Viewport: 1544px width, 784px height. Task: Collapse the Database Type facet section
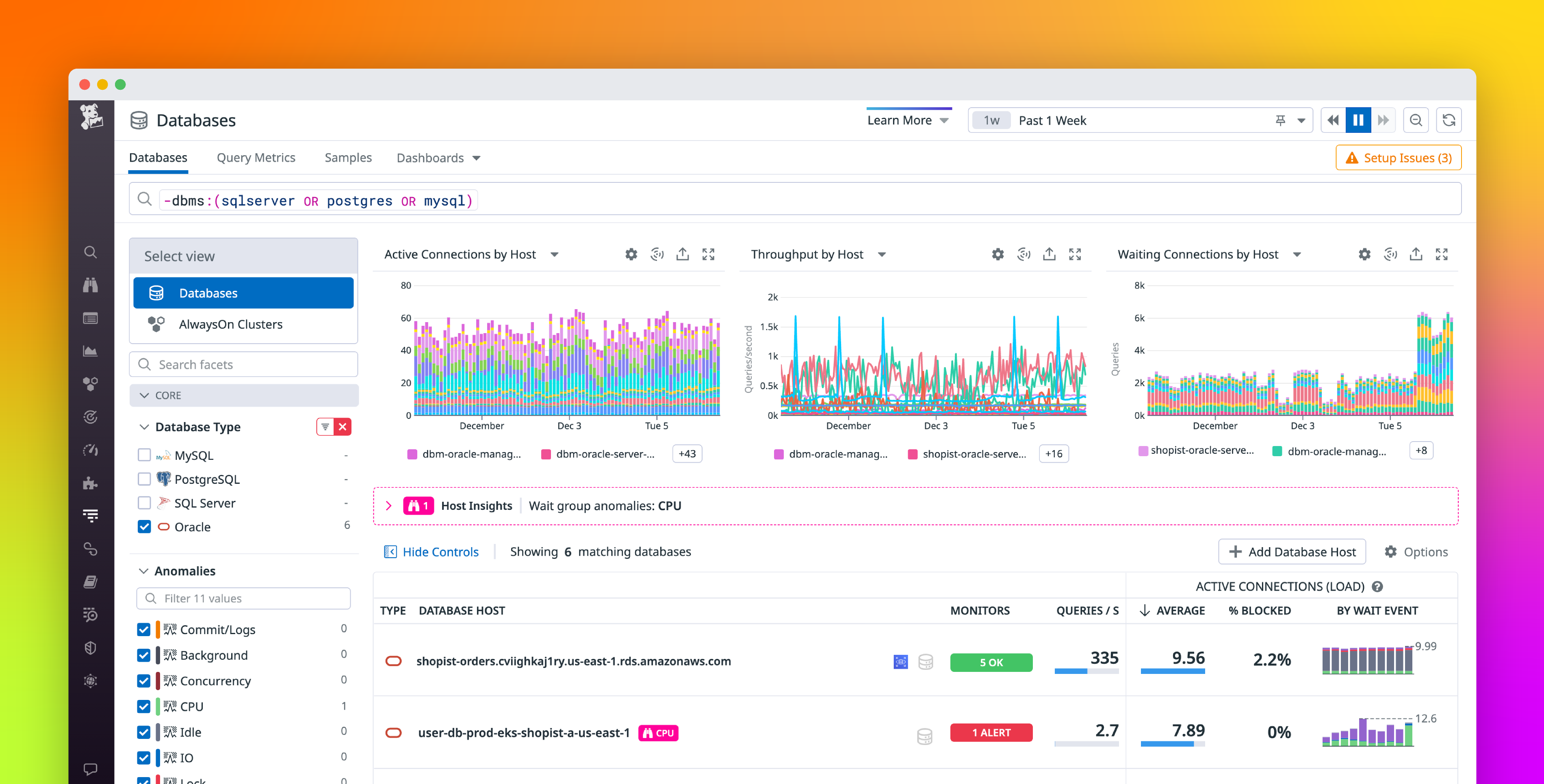[x=144, y=426]
